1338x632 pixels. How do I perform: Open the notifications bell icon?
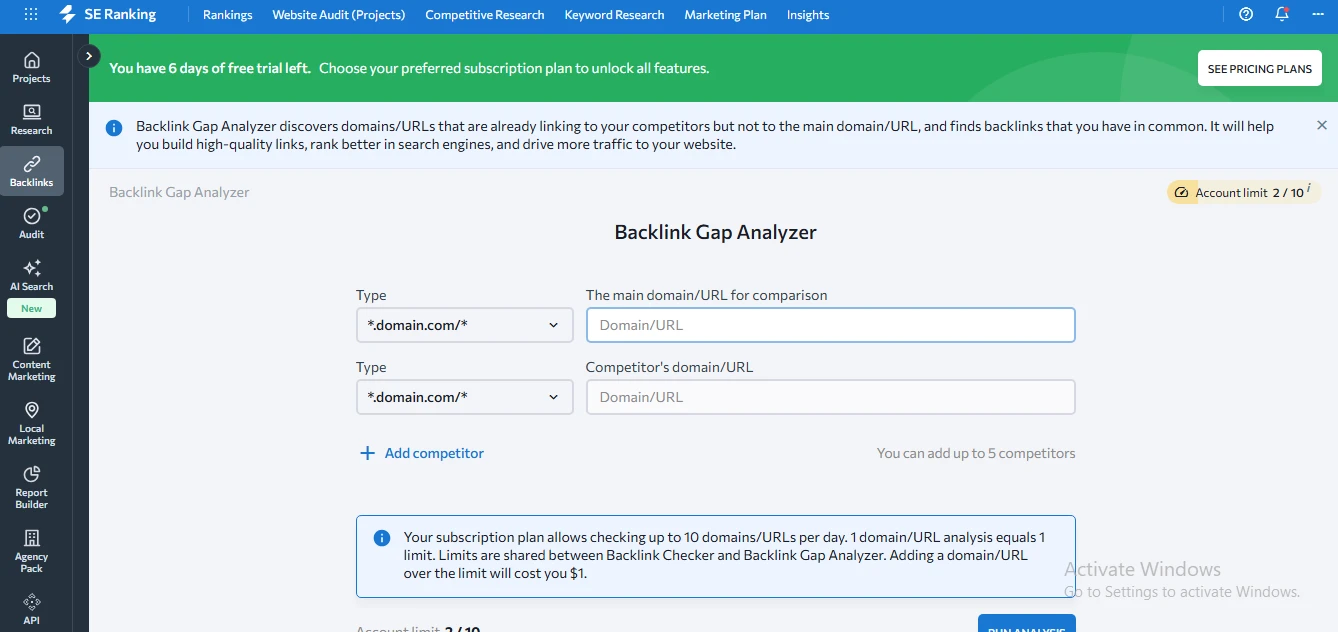pos(1282,14)
